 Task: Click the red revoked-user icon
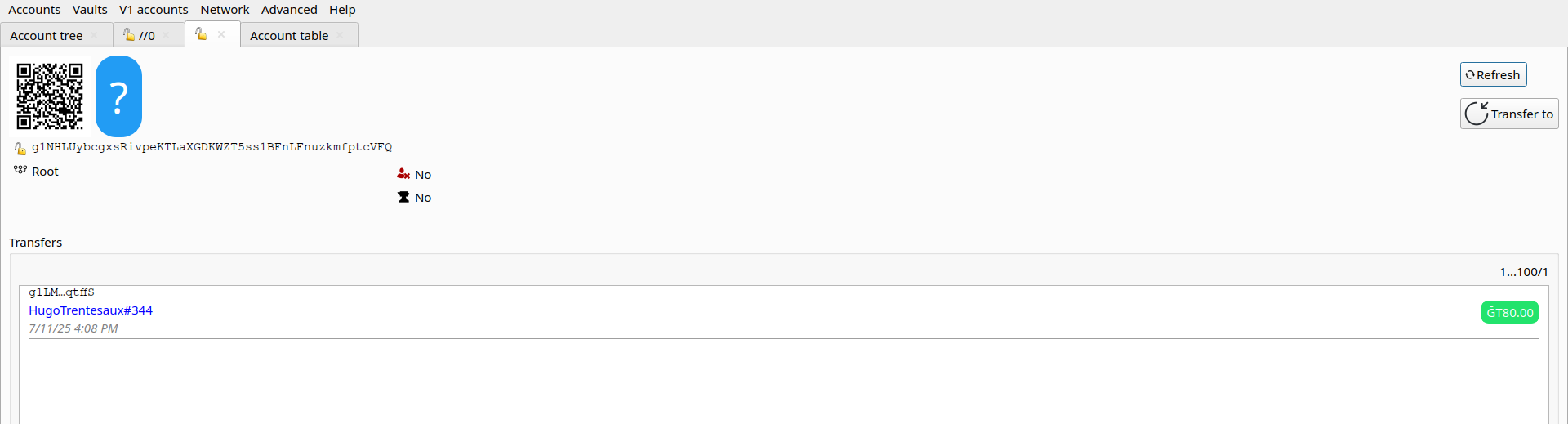pos(403,174)
